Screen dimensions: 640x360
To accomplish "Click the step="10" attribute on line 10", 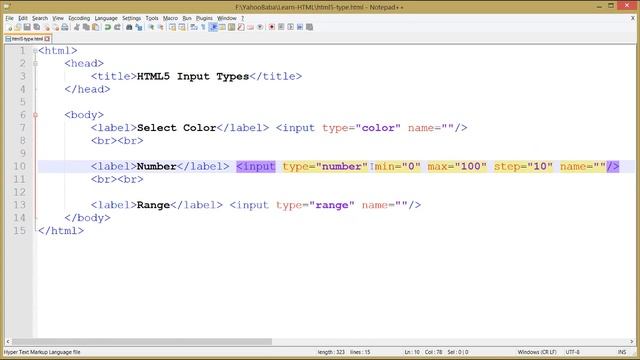I will tap(523, 167).
